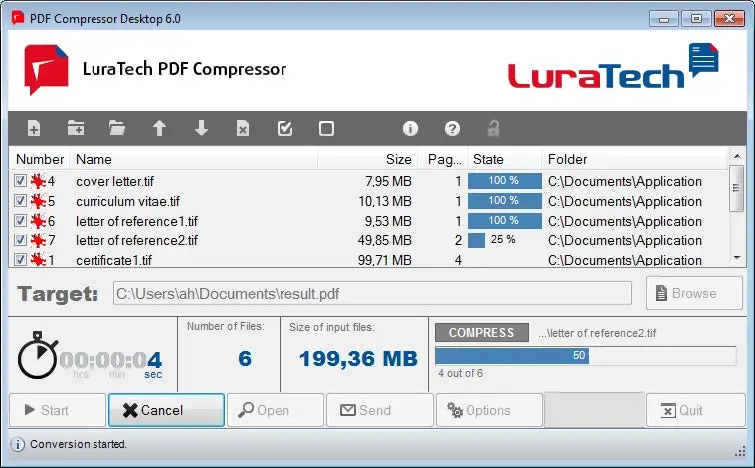Click the add folder toolbar icon
Screen dimensions: 755x468
point(76,129)
